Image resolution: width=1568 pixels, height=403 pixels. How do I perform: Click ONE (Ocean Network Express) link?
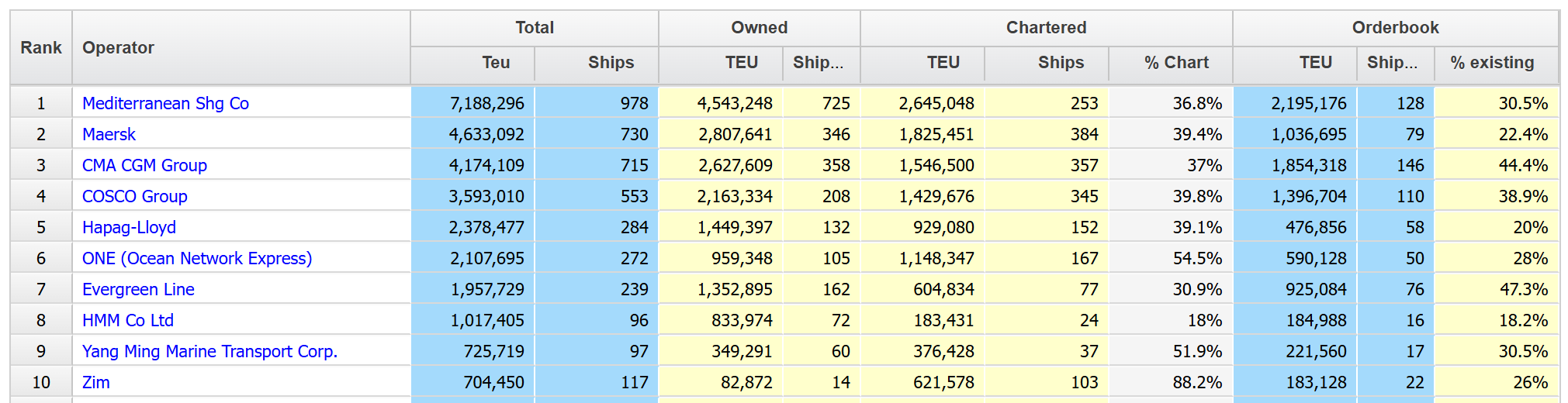197,258
